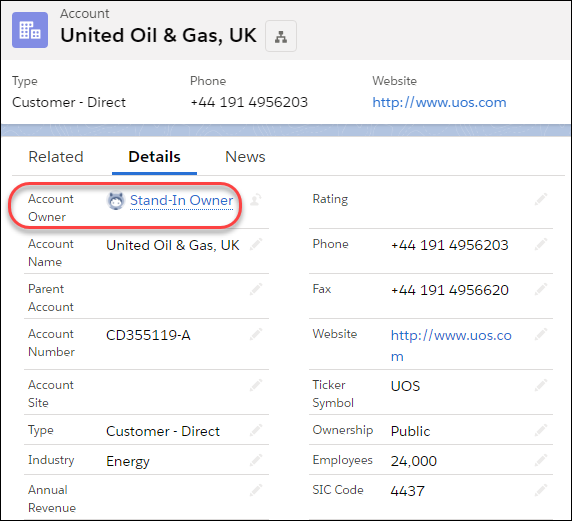The image size is (572, 521).
Task: Click Stand-In Owner avatar icon
Action: point(116,201)
